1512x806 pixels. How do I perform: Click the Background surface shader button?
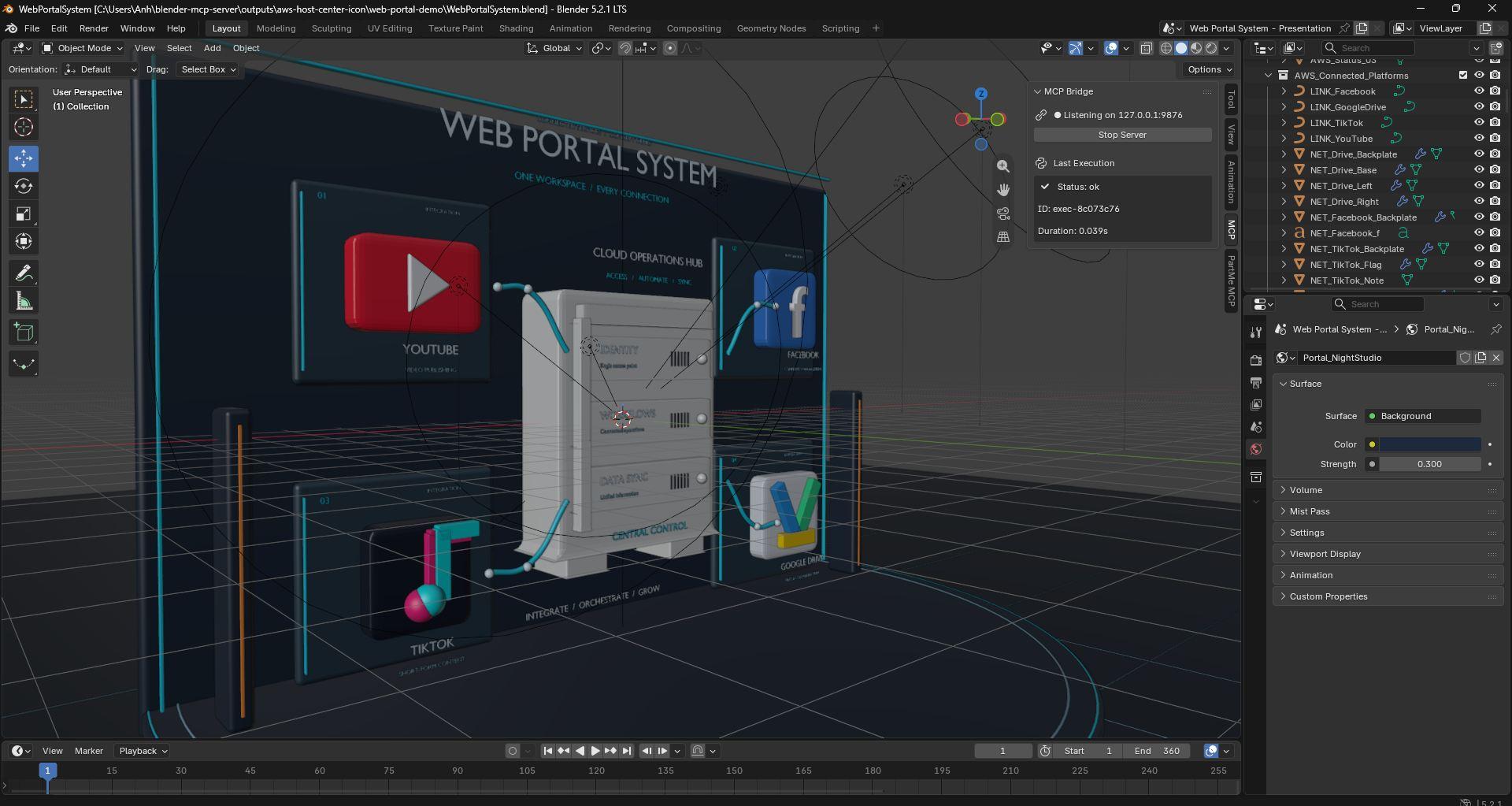pos(1423,416)
